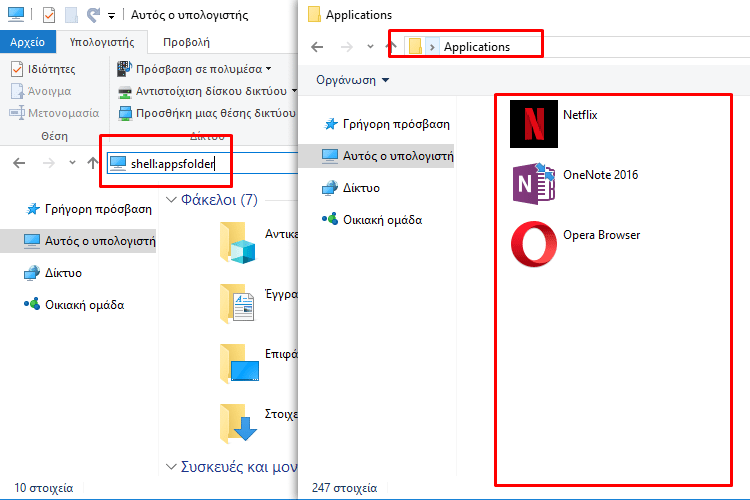
Task: Switch to the Υπολογιστής ribbon tab
Action: 102,42
